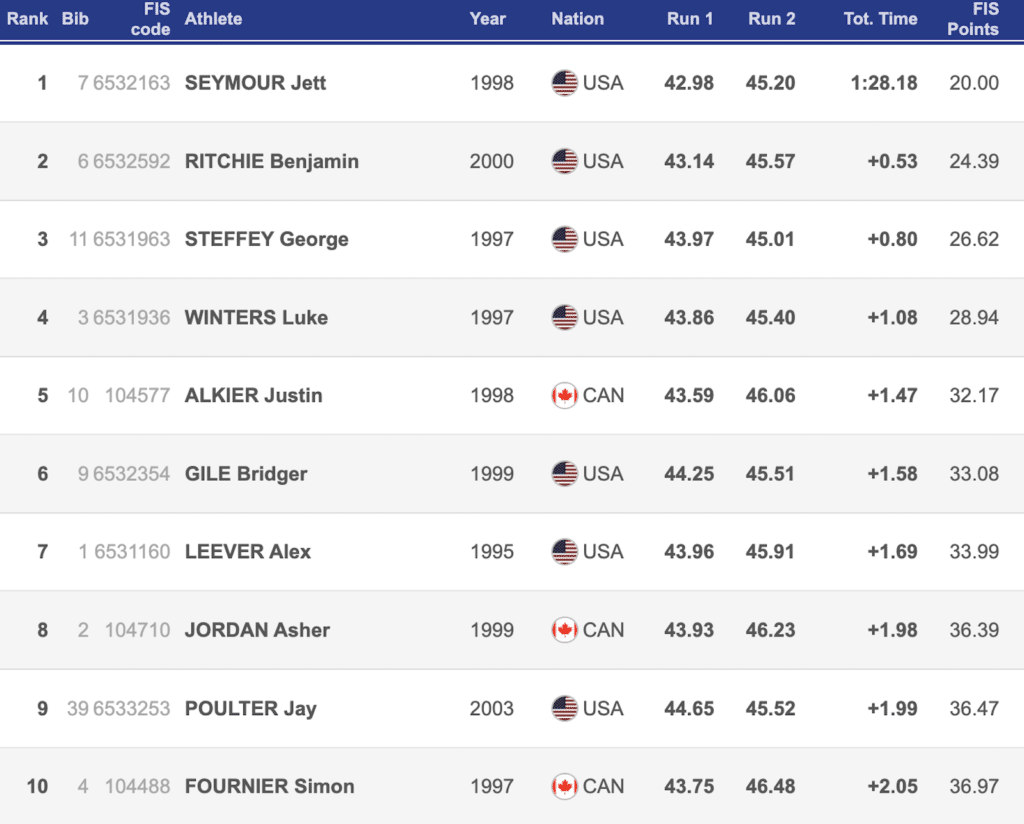Screen dimensions: 1024x824
Task: Select the FIS Points column header
Action: pyautogui.click(x=973, y=19)
